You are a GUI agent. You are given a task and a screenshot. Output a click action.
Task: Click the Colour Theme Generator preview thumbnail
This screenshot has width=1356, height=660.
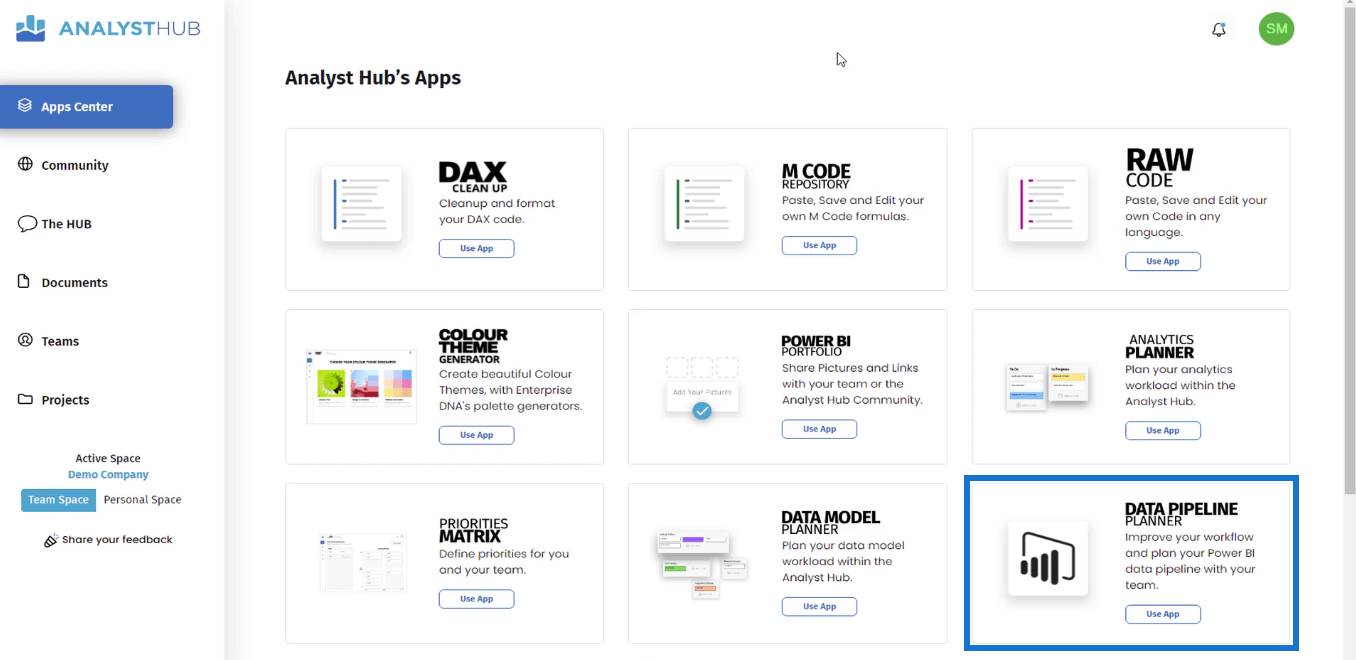[361, 386]
